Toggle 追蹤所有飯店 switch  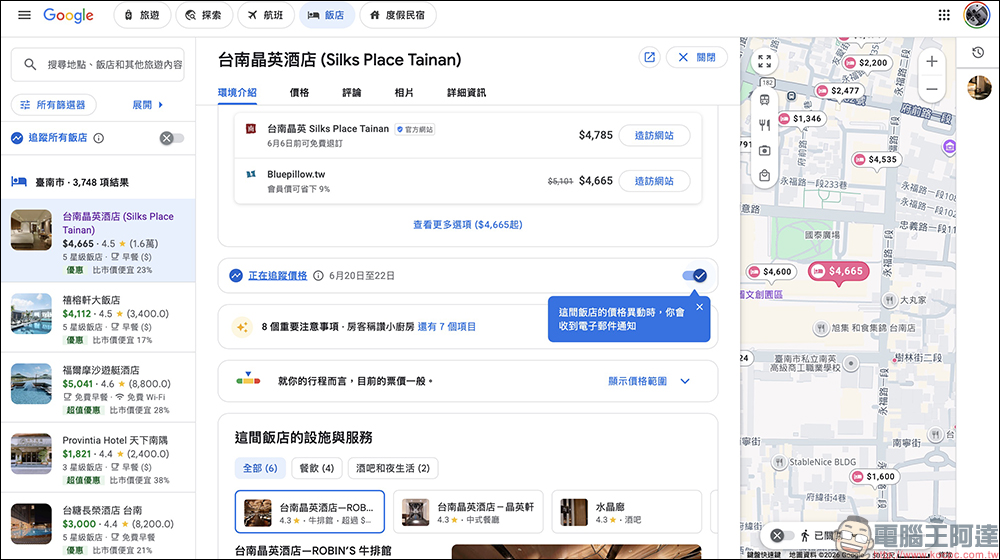click(172, 138)
